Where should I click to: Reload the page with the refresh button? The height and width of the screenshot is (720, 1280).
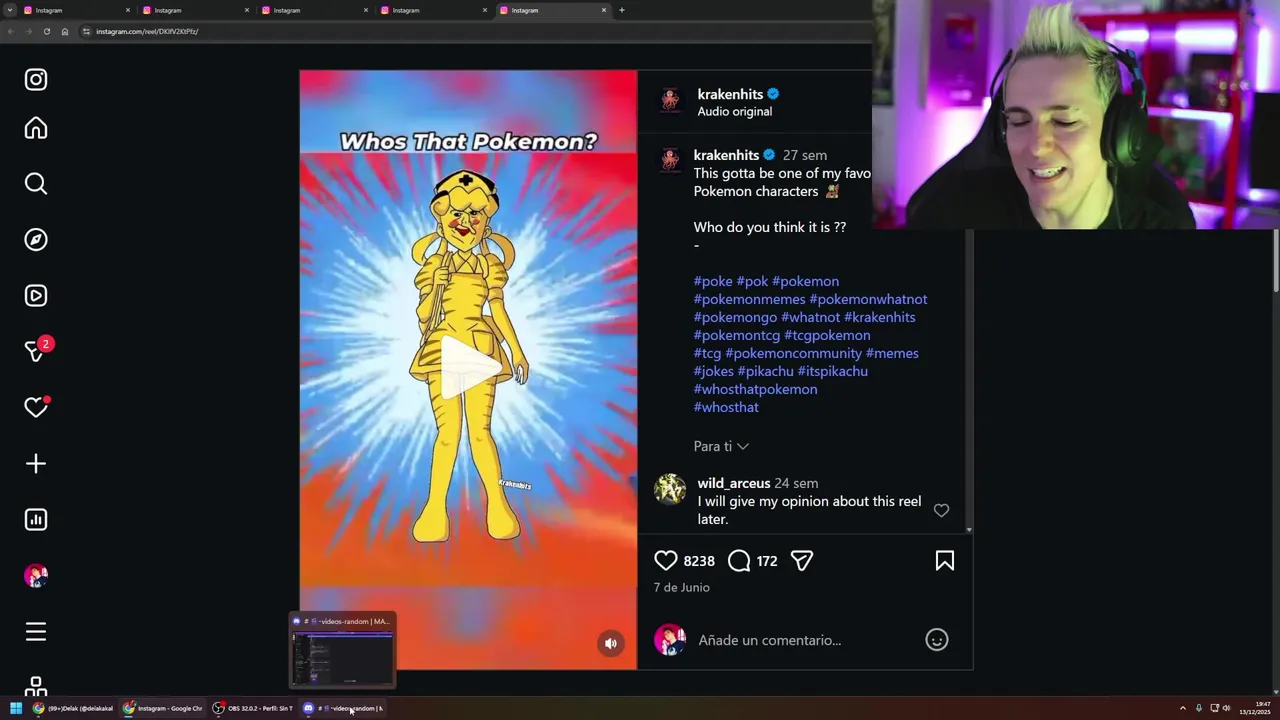click(x=46, y=31)
